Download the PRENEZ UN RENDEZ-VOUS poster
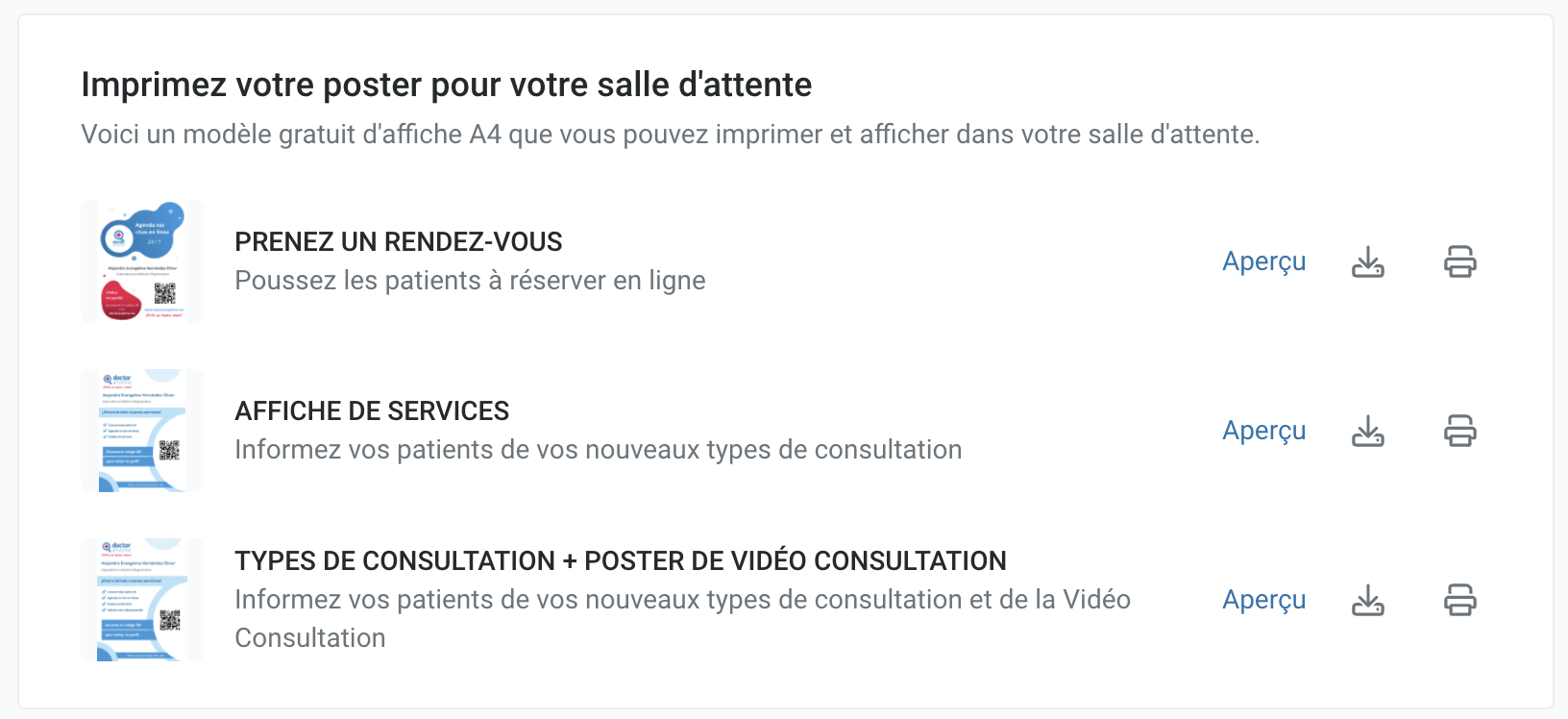This screenshot has height=719, width=1568. tap(1368, 261)
